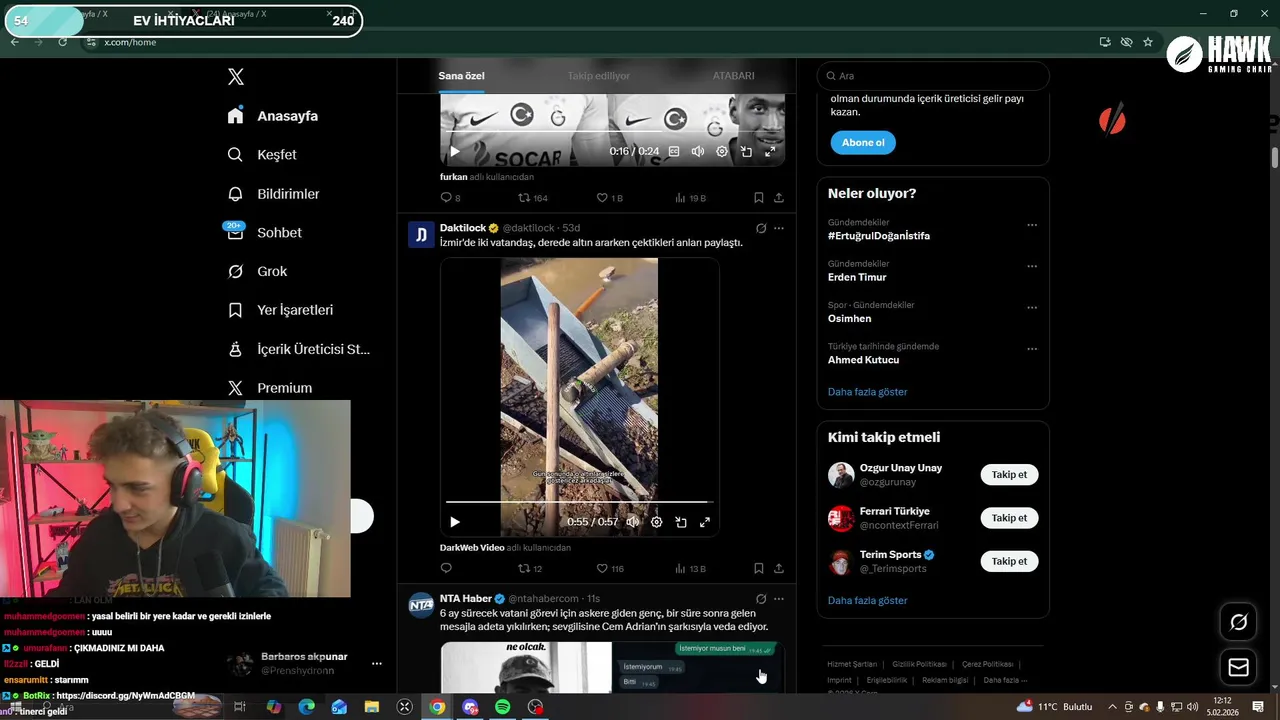Ask Grok about the NTA Haber post
Screen dimensions: 1280x720
(761, 599)
